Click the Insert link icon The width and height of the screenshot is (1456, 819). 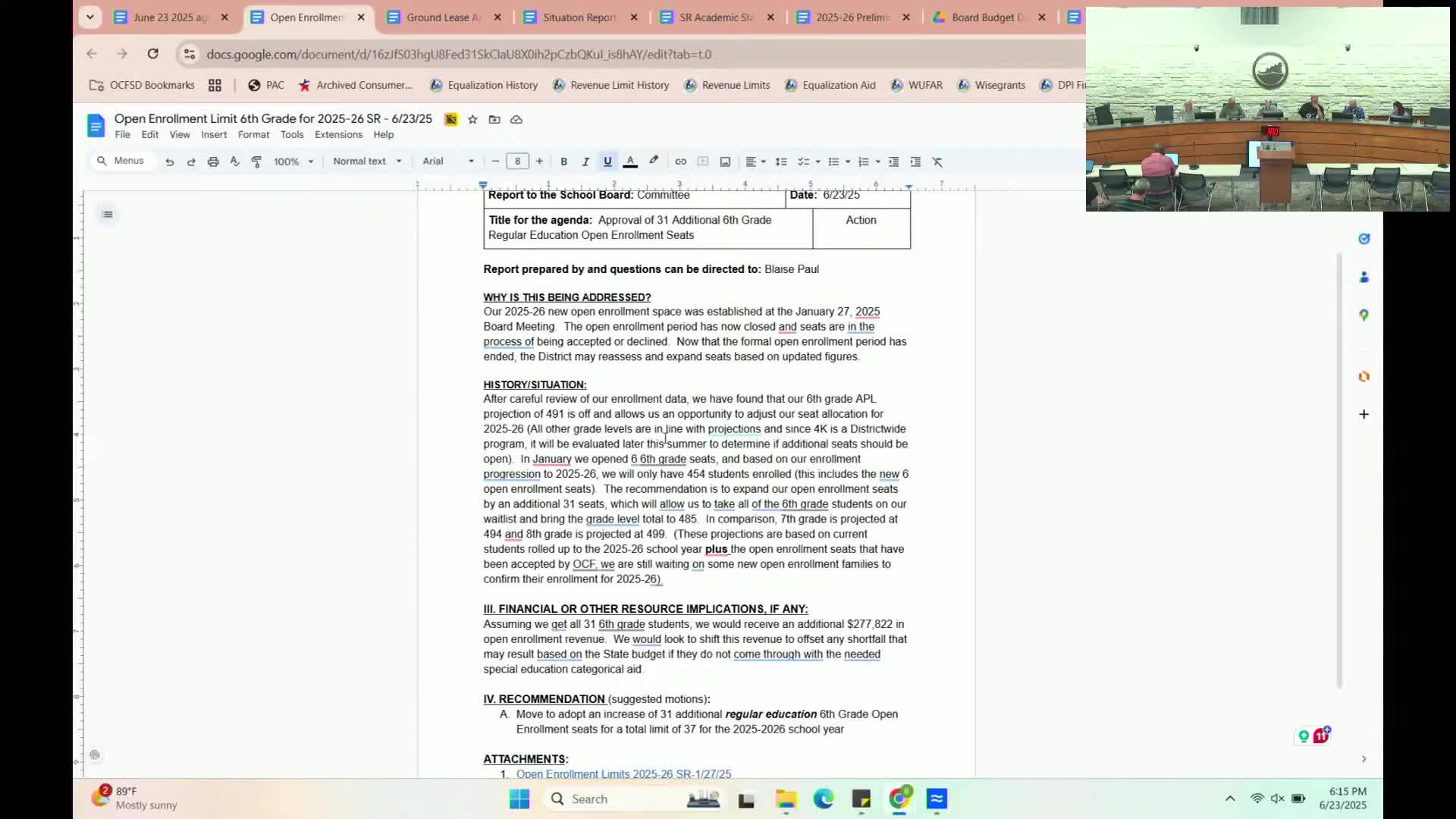(x=680, y=162)
